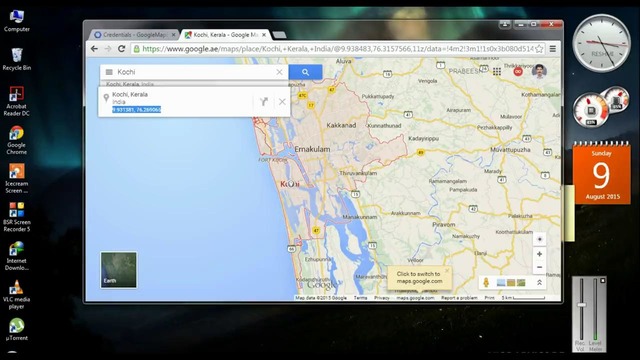Open Internet Download Manager shortcut
The width and height of the screenshot is (640, 360).
pos(17,256)
